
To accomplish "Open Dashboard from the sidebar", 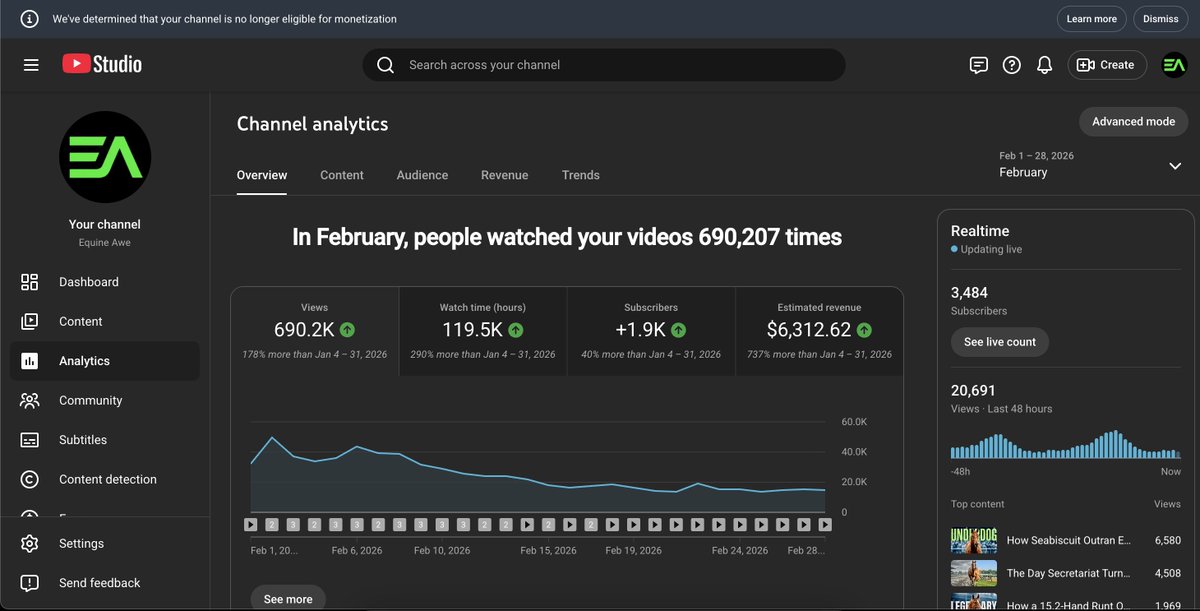I will tap(105, 282).
